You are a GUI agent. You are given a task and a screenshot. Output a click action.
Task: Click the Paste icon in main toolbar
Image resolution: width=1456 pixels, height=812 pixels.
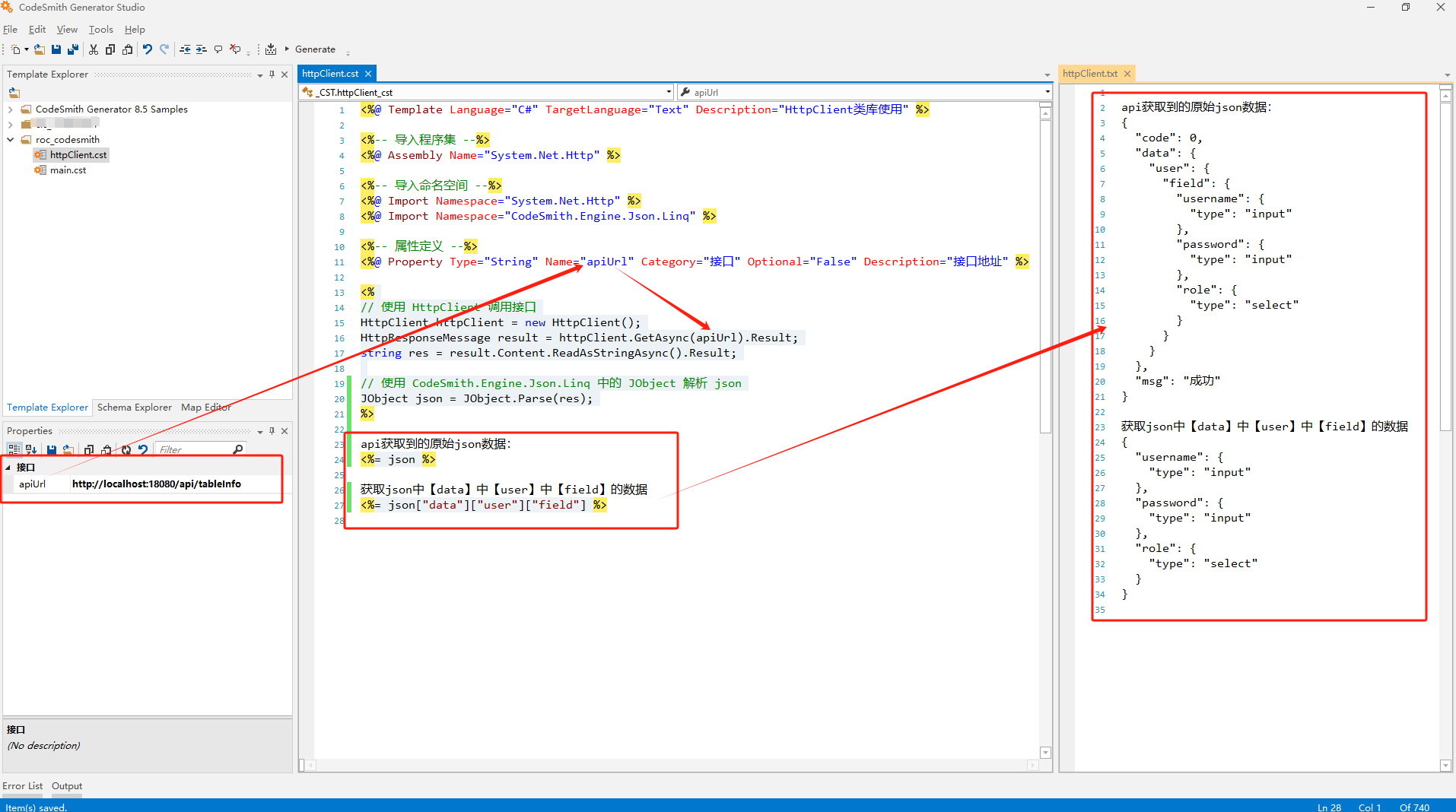point(127,49)
